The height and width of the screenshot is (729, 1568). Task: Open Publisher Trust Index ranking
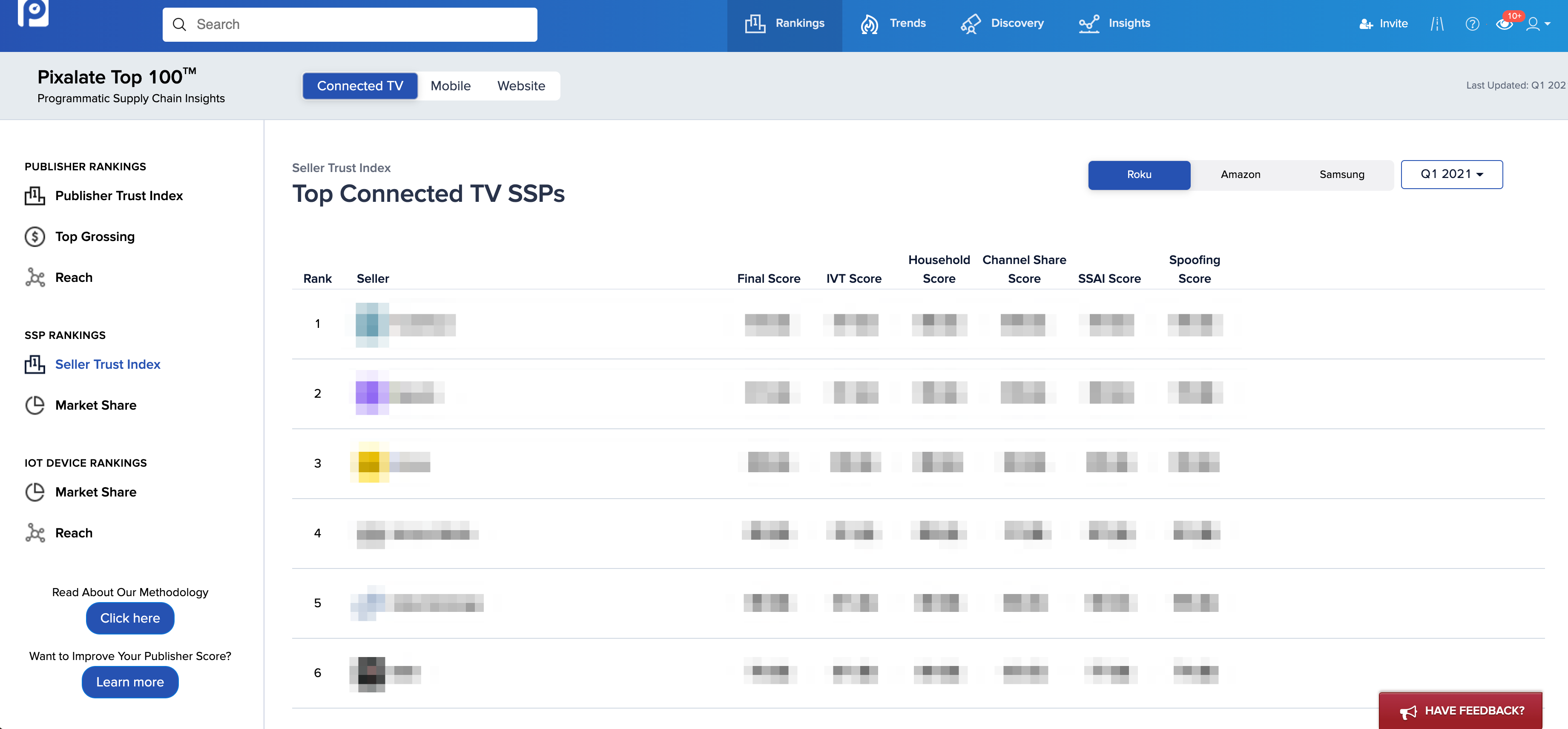[119, 196]
